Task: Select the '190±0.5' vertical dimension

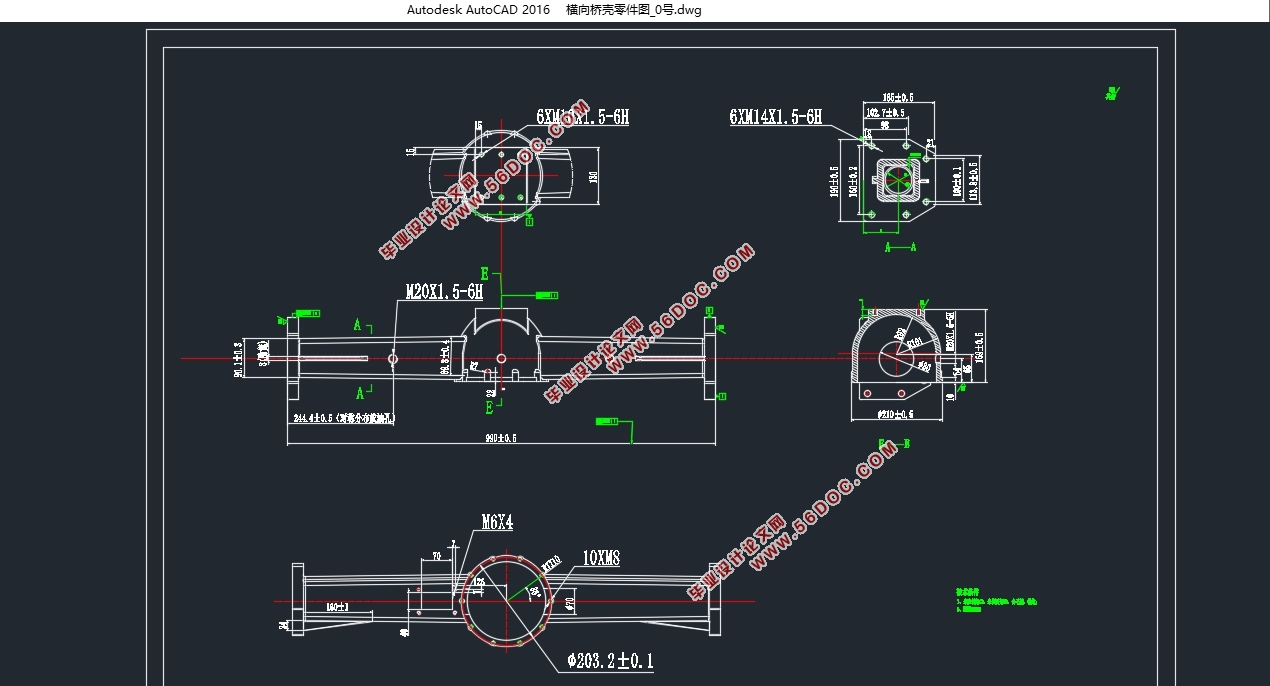Action: (x=834, y=182)
